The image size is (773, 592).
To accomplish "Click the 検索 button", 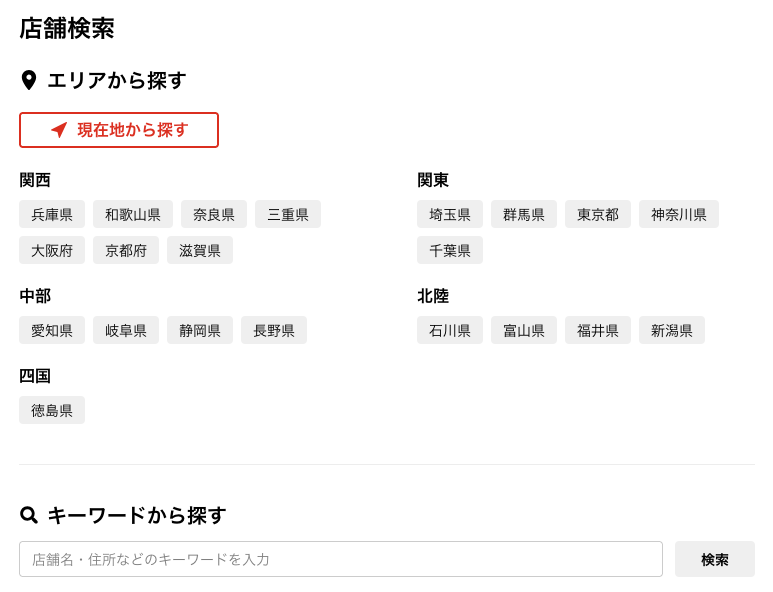I will (x=714, y=559).
